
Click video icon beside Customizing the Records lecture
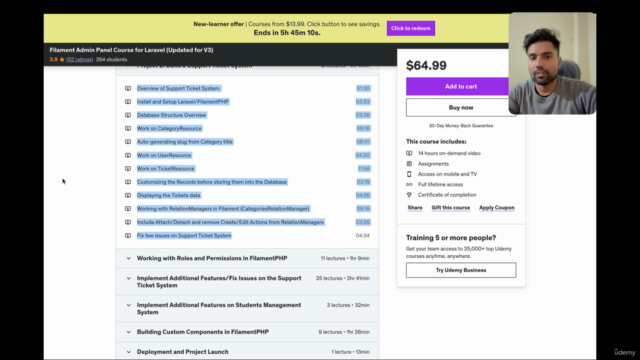click(x=128, y=182)
